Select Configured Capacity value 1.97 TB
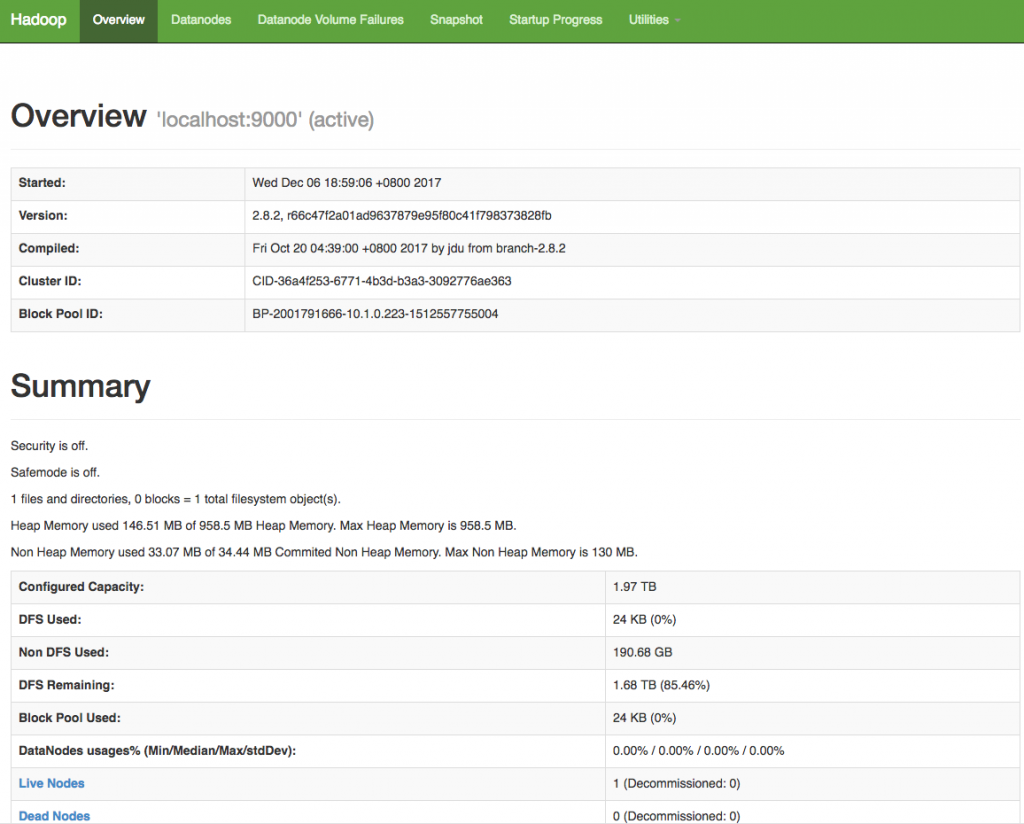This screenshot has width=1024, height=824. pos(634,587)
